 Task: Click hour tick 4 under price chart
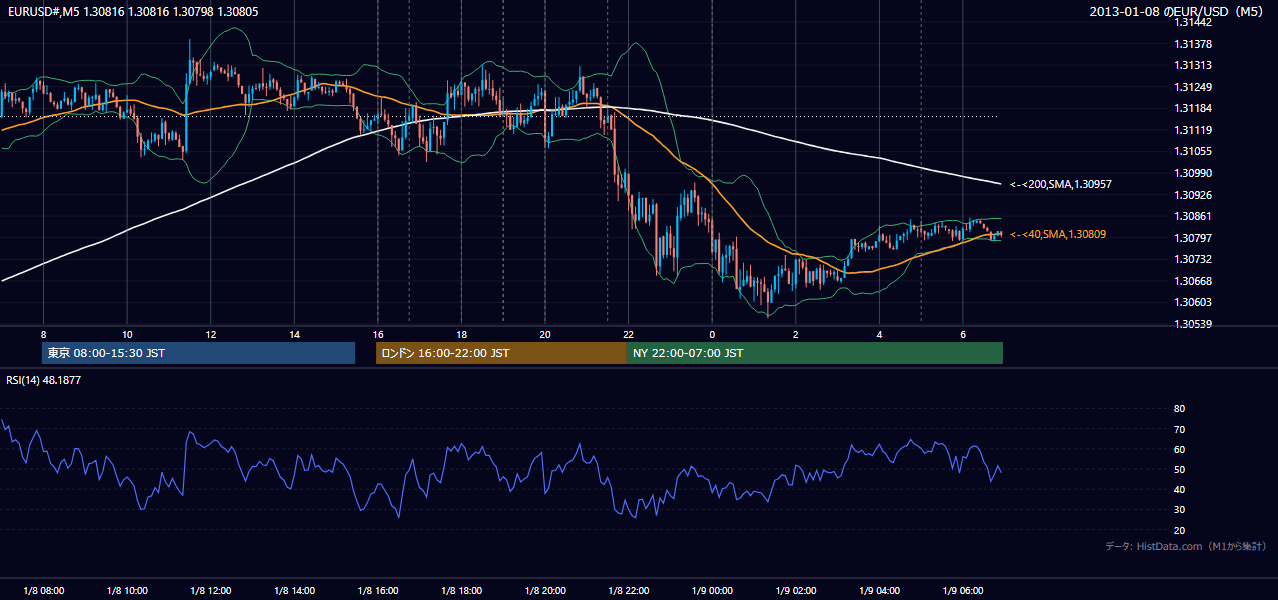879,334
